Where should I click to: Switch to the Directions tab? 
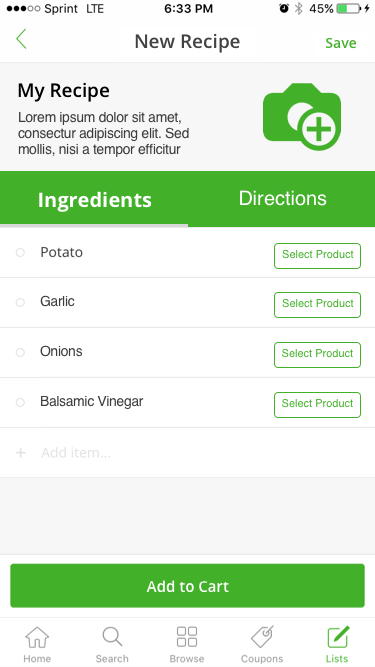pyautogui.click(x=282, y=199)
